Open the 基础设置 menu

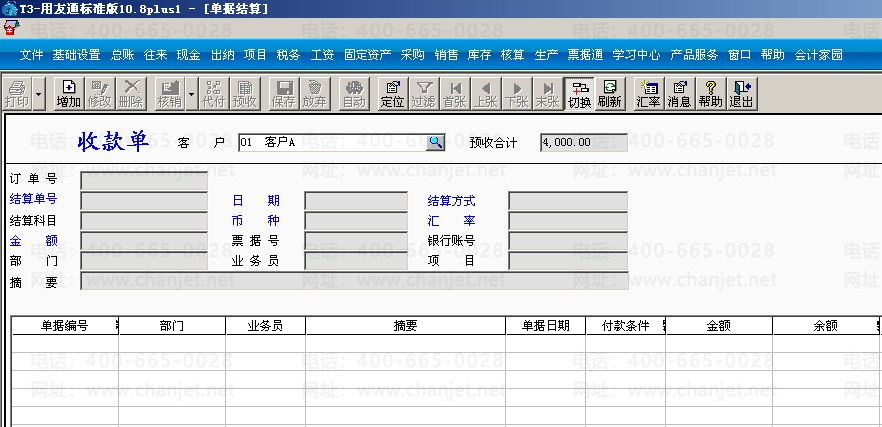[76, 55]
